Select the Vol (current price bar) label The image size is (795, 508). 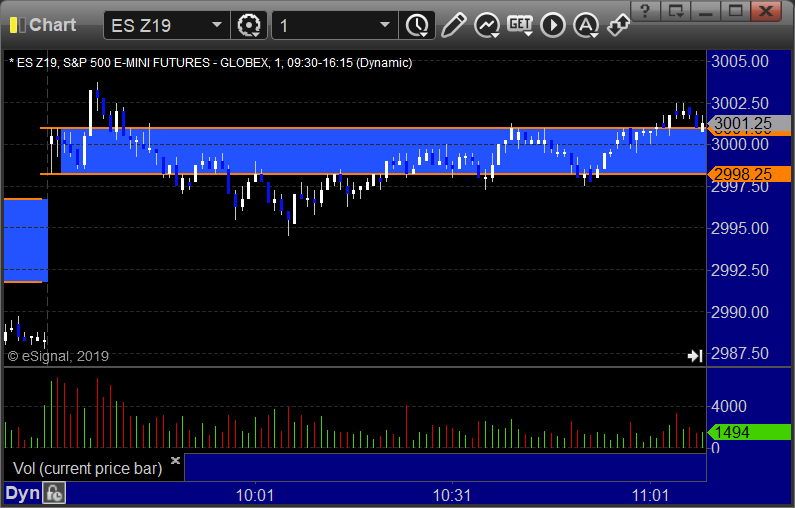click(x=88, y=468)
